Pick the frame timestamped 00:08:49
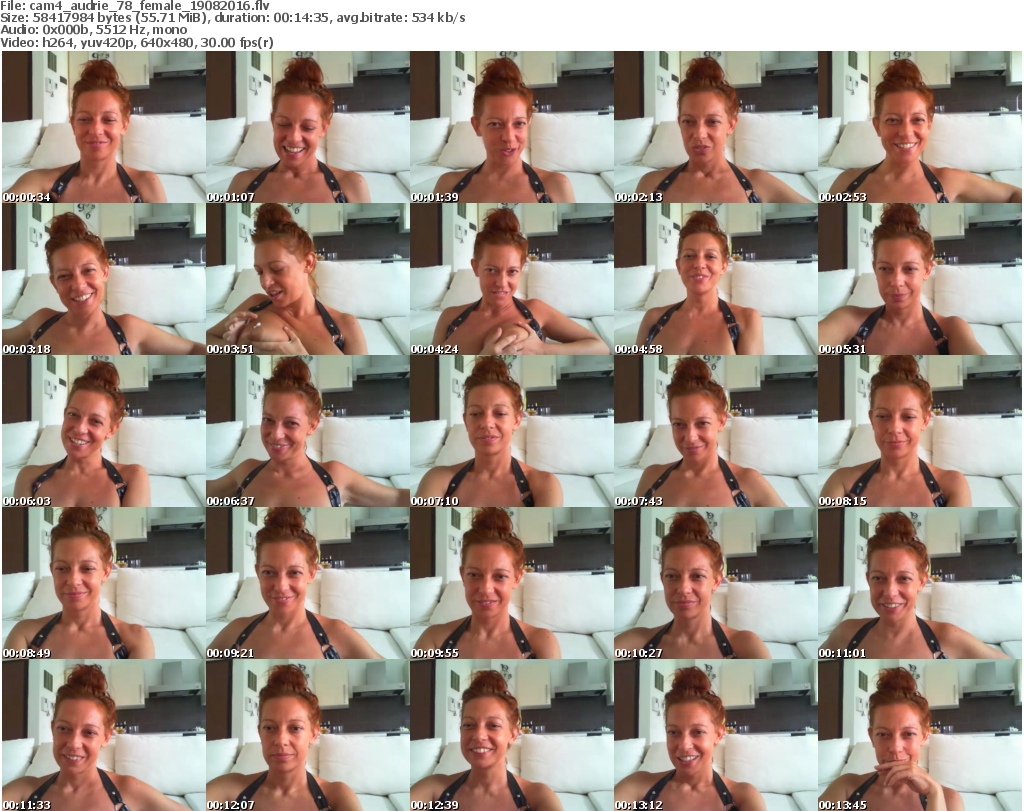The height and width of the screenshot is (811, 1024). tap(104, 583)
